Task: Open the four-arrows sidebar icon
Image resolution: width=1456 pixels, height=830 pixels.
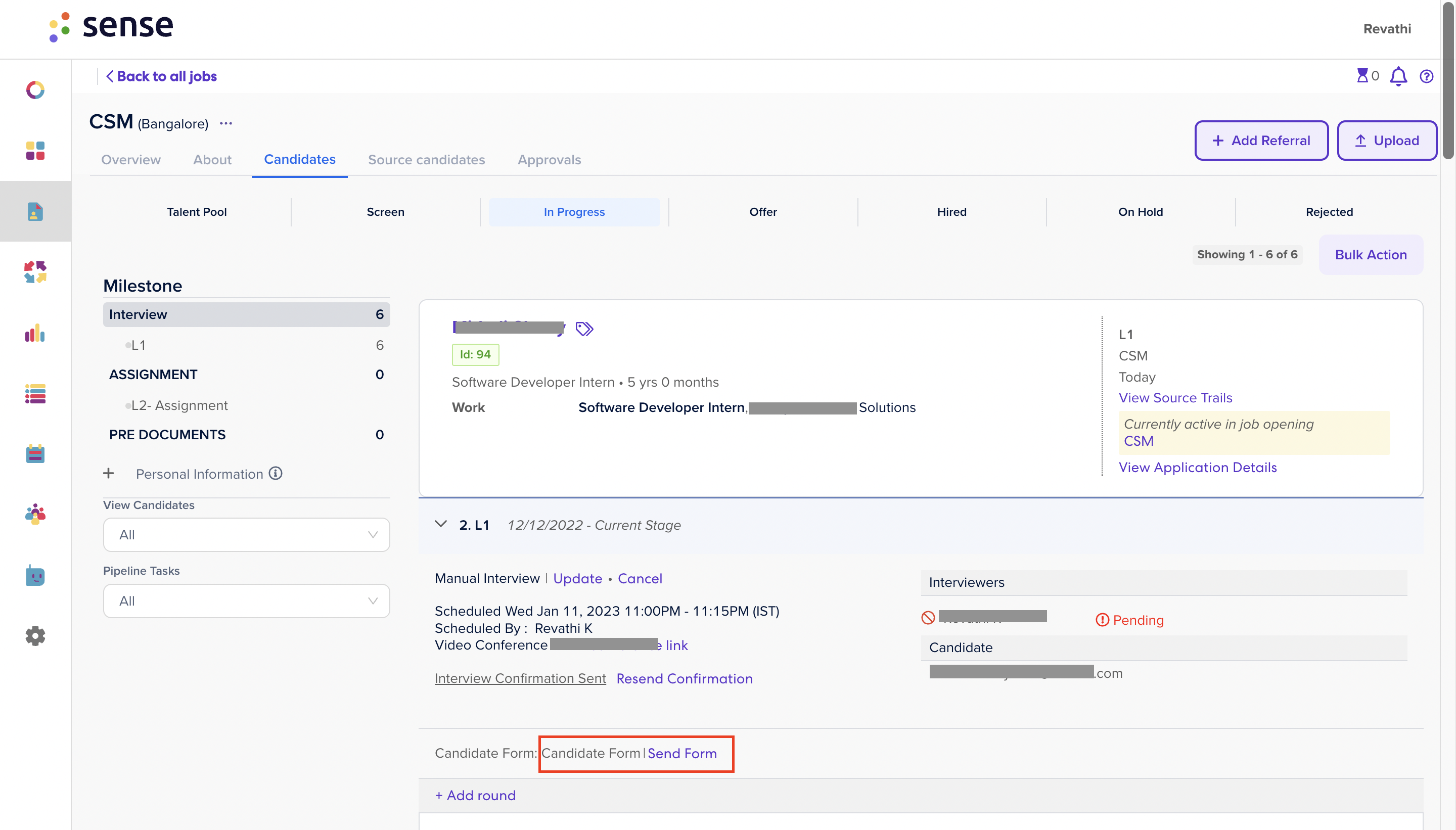Action: coord(35,272)
